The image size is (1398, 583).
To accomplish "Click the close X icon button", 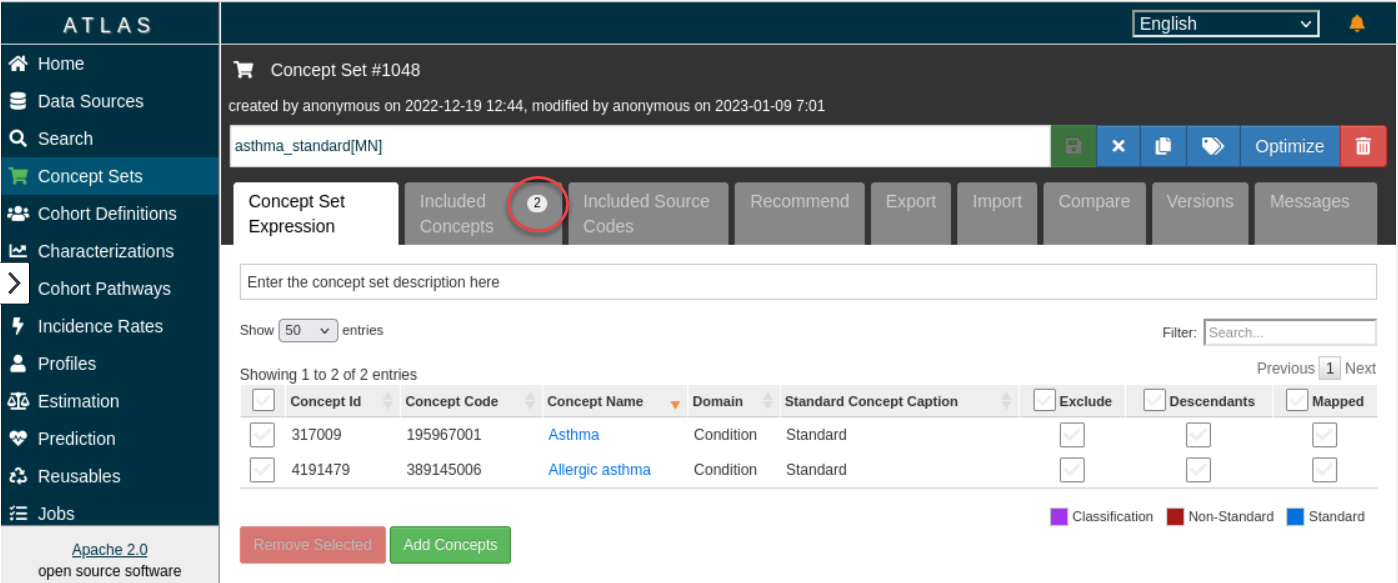I will point(1119,146).
